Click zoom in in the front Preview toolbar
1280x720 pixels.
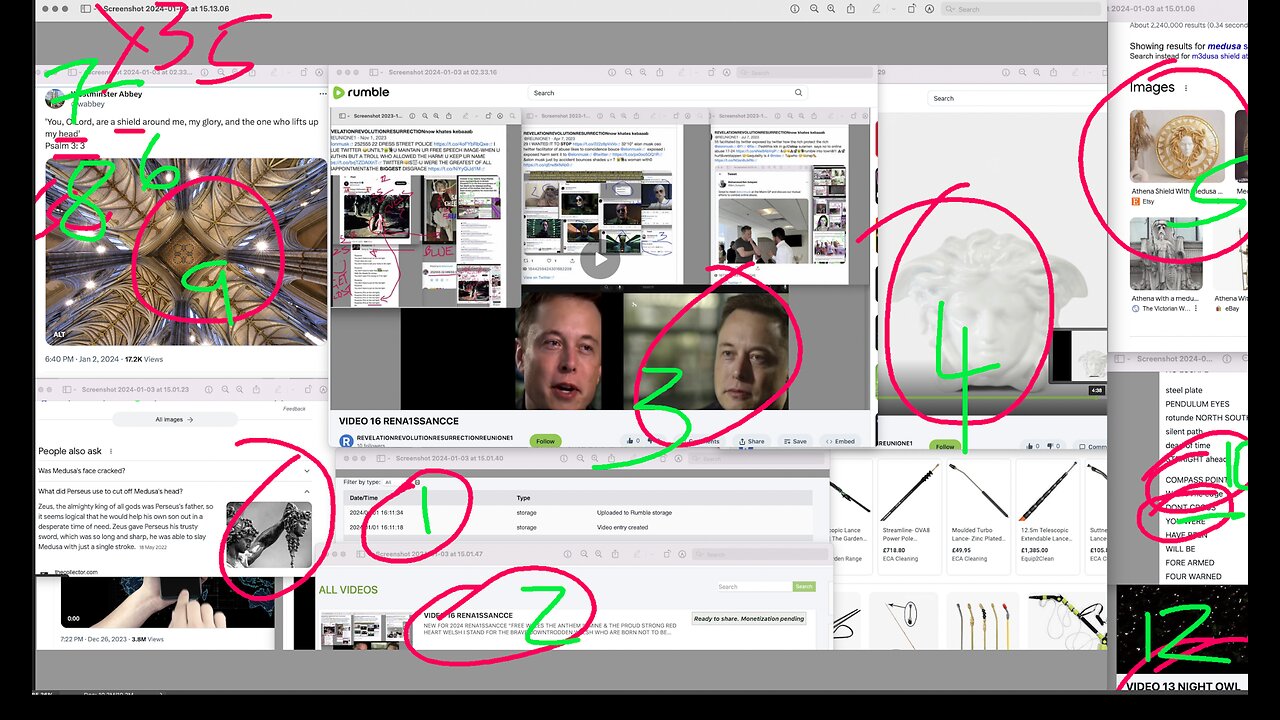tap(832, 8)
